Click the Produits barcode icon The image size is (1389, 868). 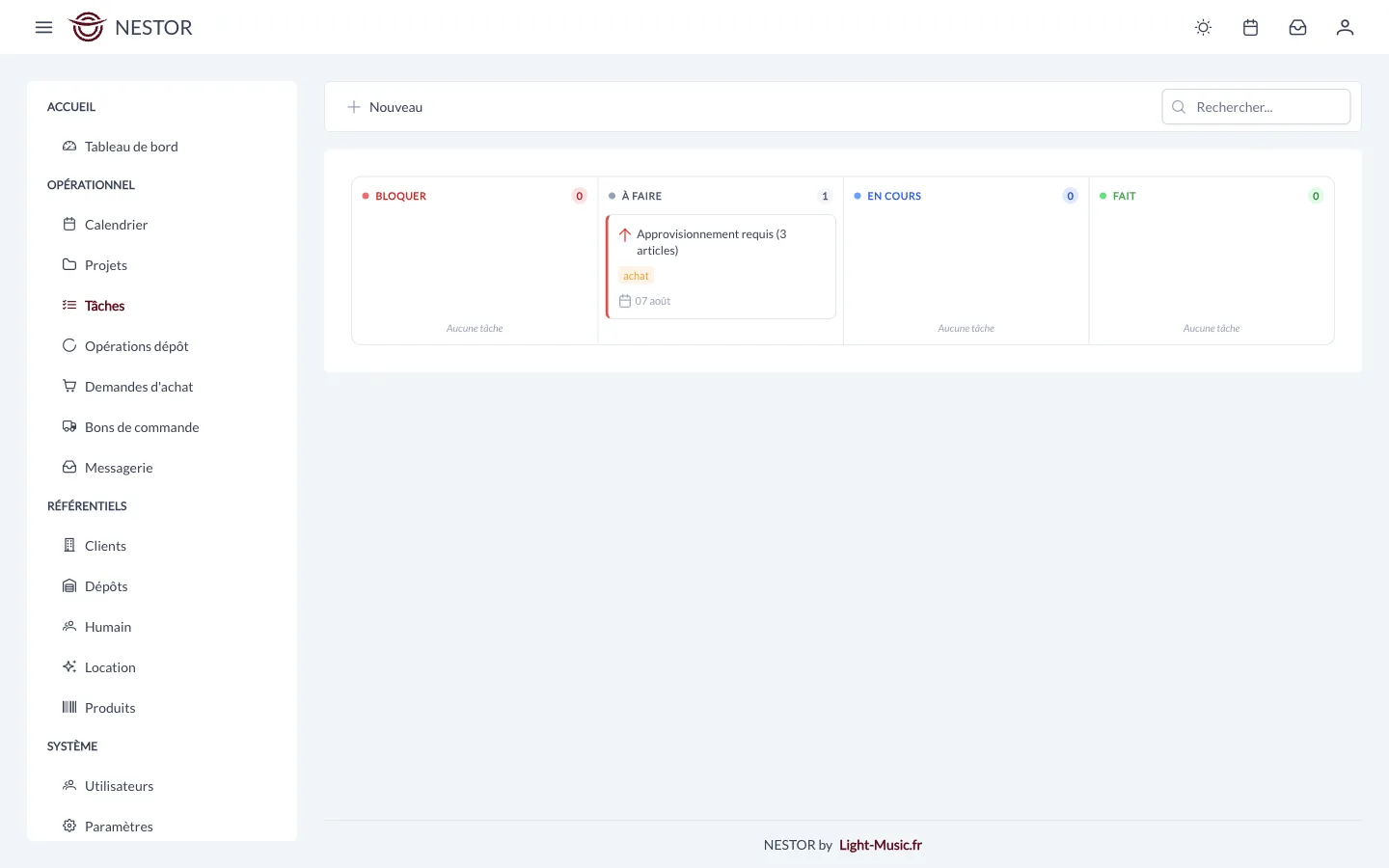click(x=69, y=708)
